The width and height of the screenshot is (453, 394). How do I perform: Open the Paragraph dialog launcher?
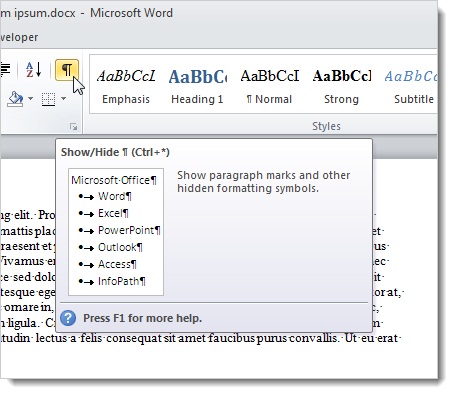(73, 126)
